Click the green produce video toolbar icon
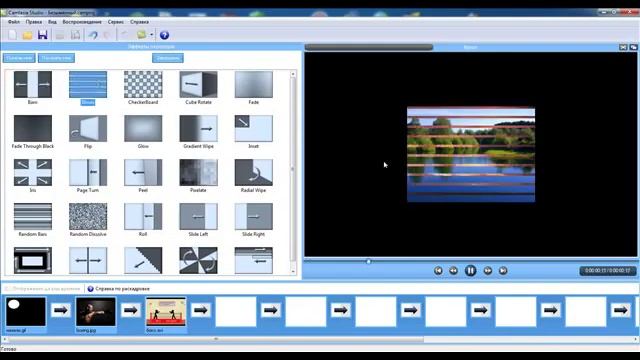Screen dimensions: 640x360 tap(142, 35)
